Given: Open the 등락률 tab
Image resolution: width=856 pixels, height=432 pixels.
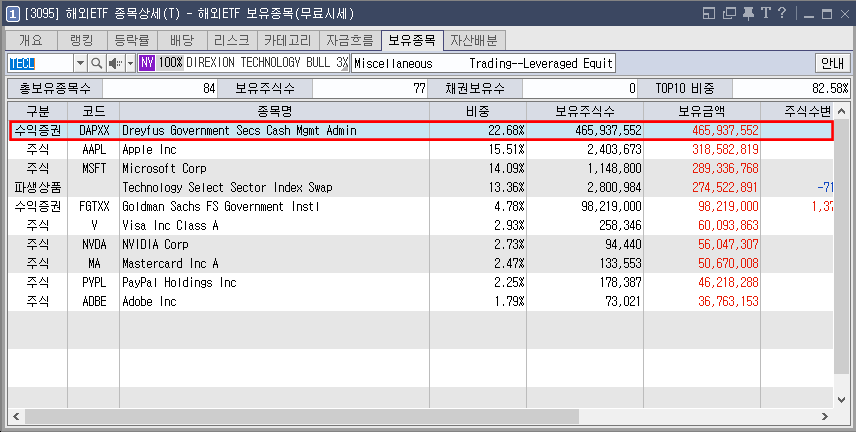Looking at the screenshot, I should pyautogui.click(x=132, y=40).
